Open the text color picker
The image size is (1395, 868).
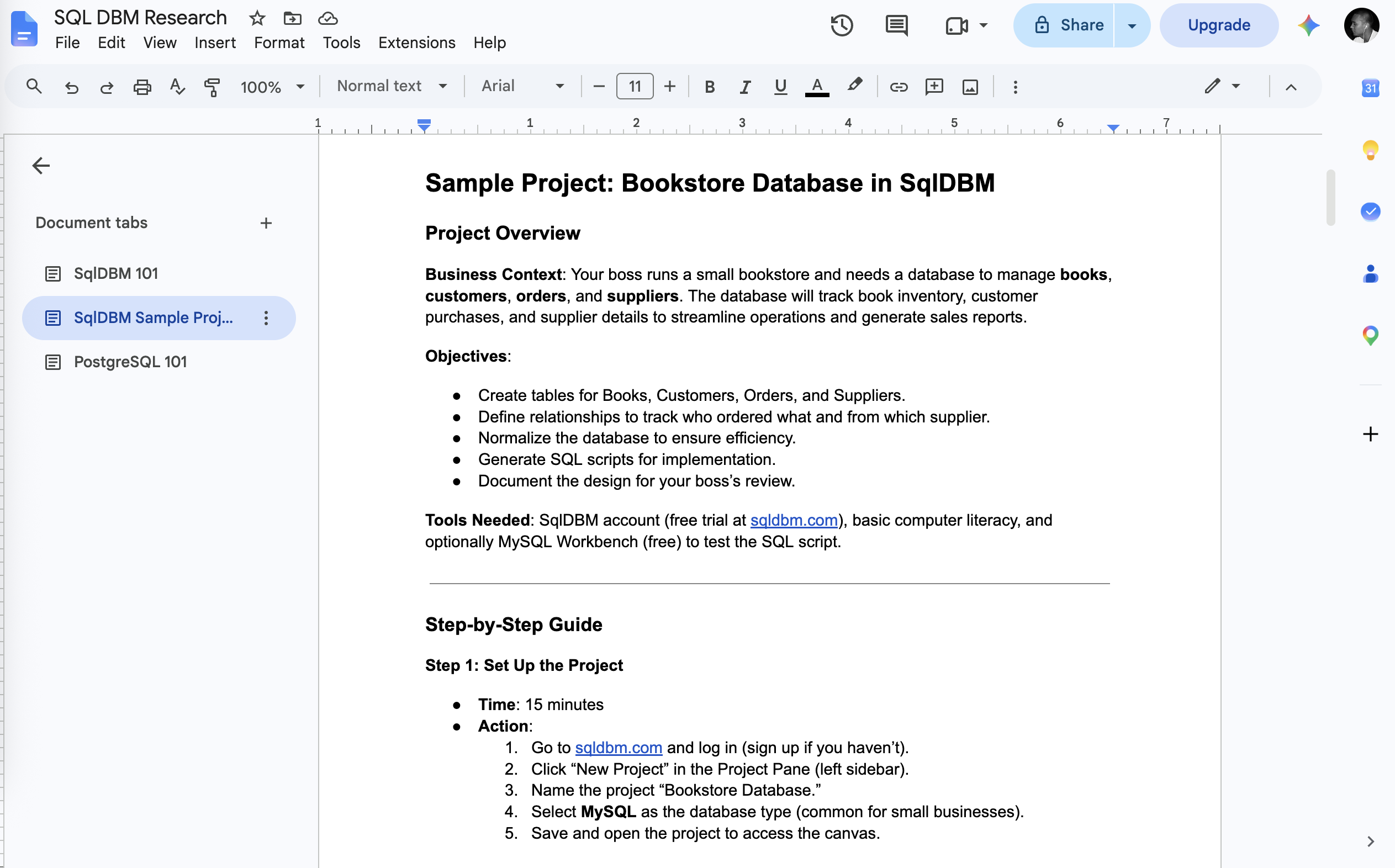(816, 87)
